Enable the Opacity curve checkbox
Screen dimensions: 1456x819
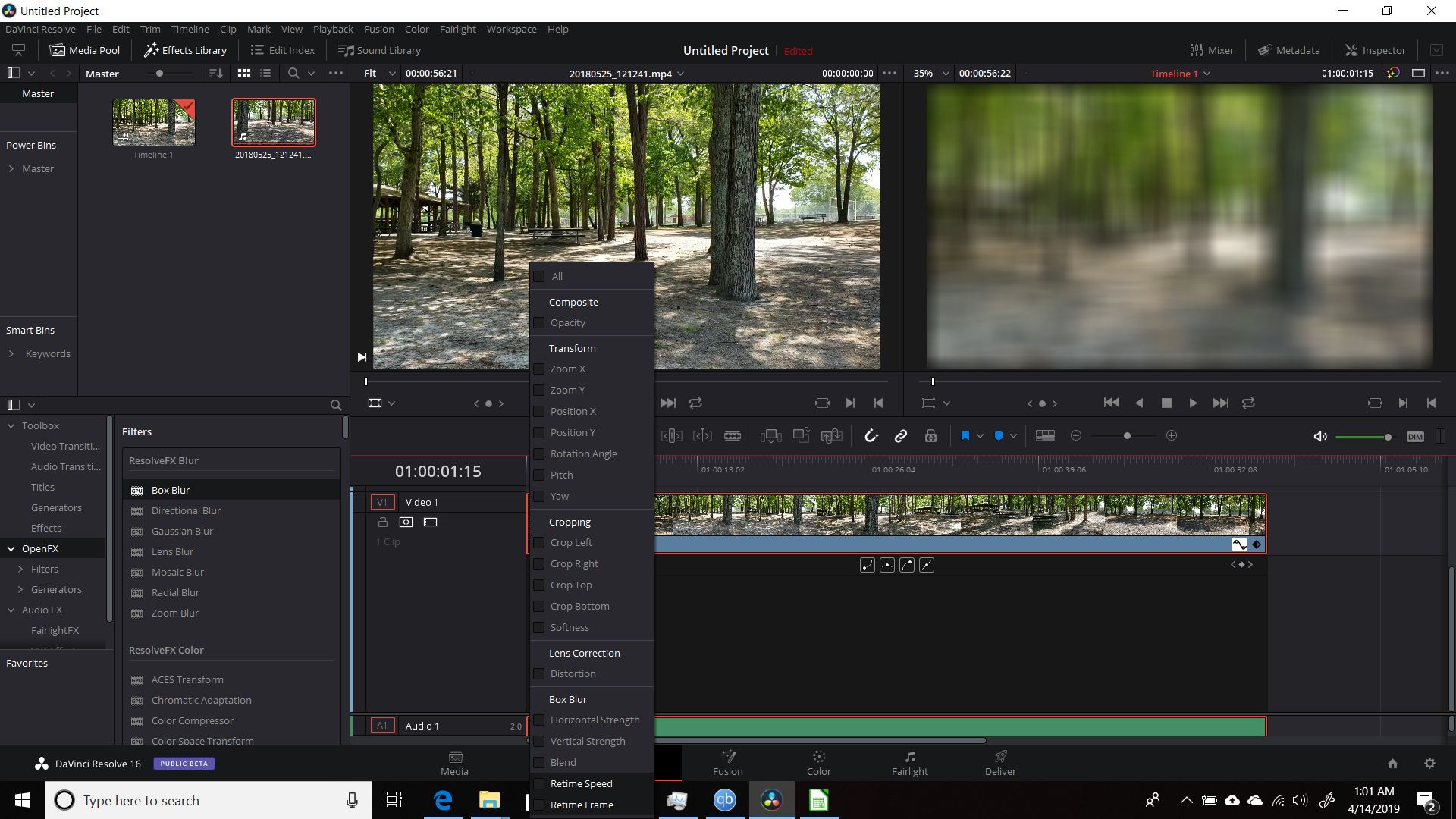539,322
